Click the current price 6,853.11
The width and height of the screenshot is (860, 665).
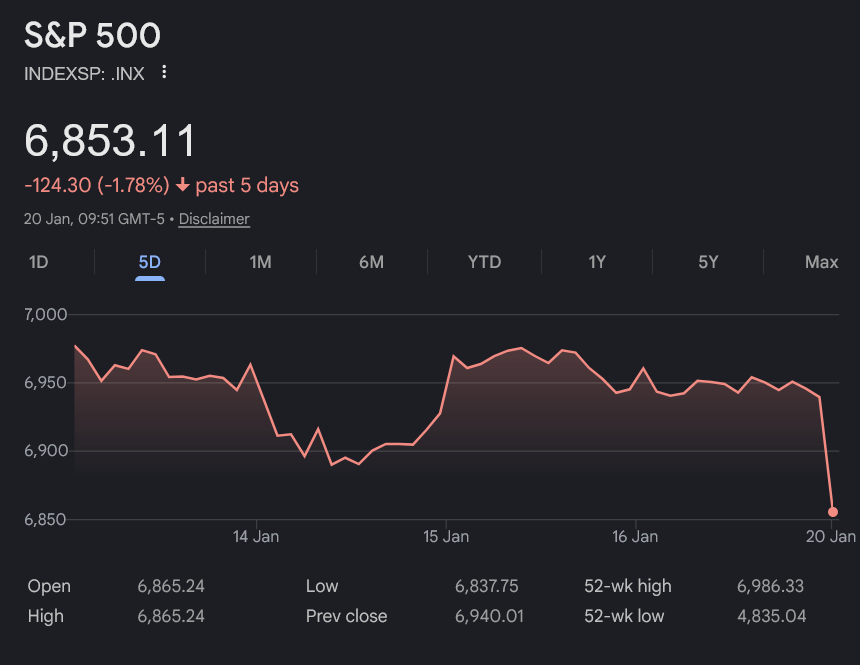pos(110,140)
